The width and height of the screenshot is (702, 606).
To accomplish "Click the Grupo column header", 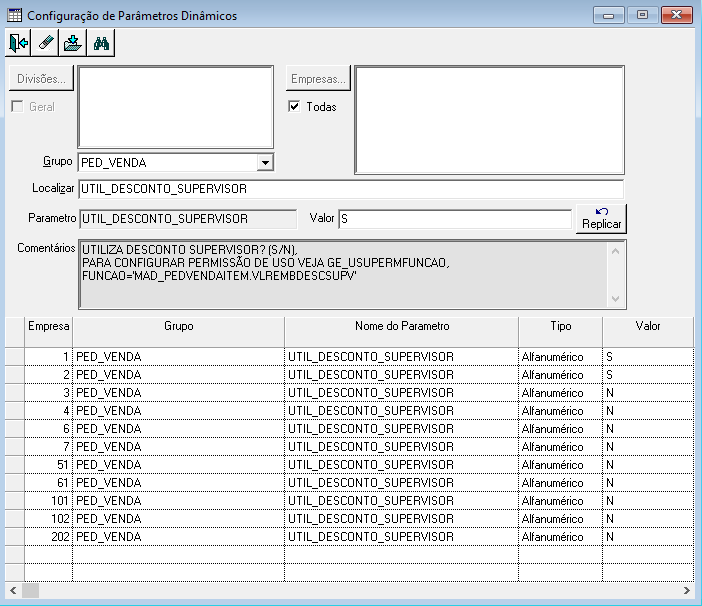I will click(x=178, y=332).
